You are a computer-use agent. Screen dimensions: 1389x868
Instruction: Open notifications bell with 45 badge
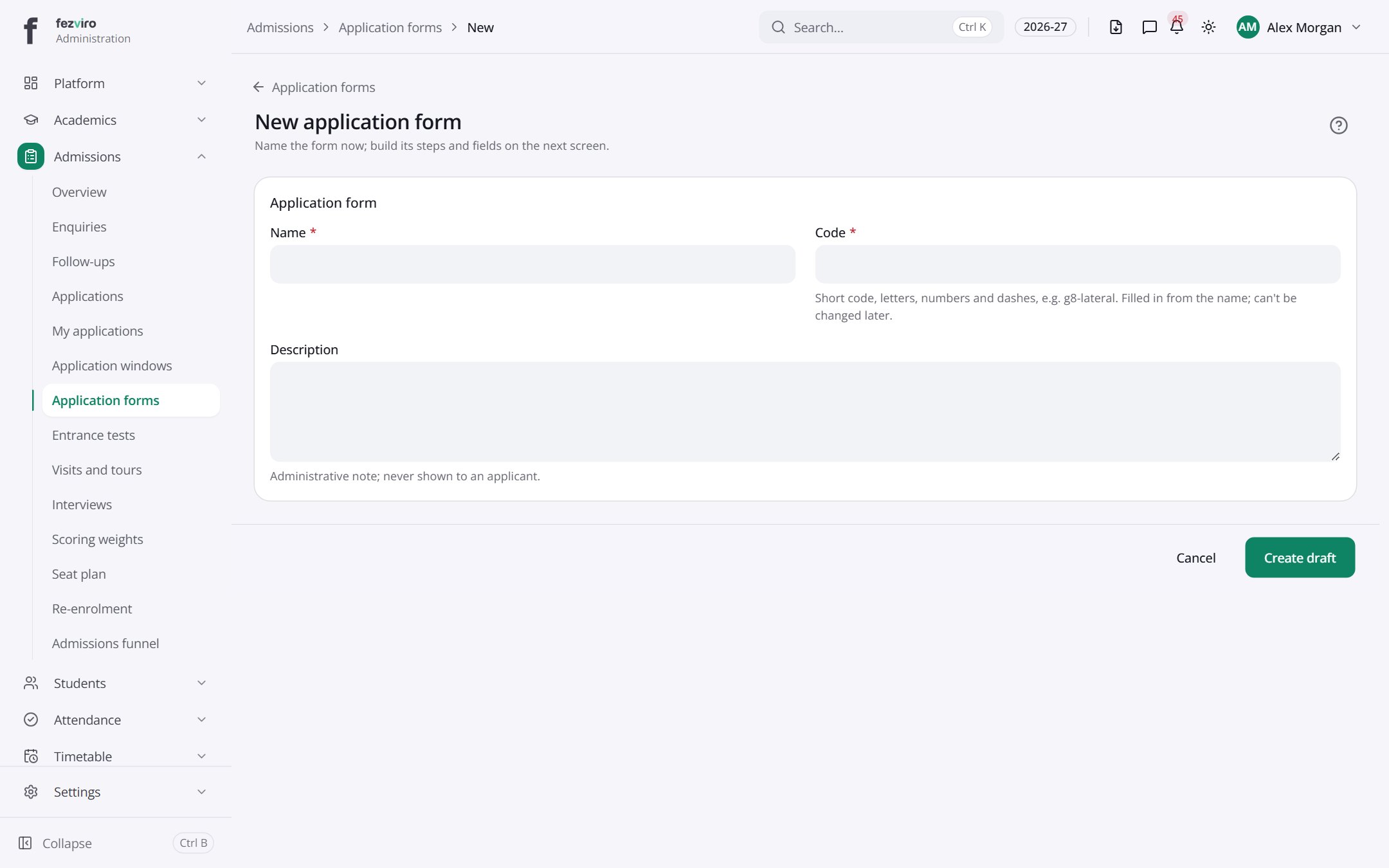1177,26
